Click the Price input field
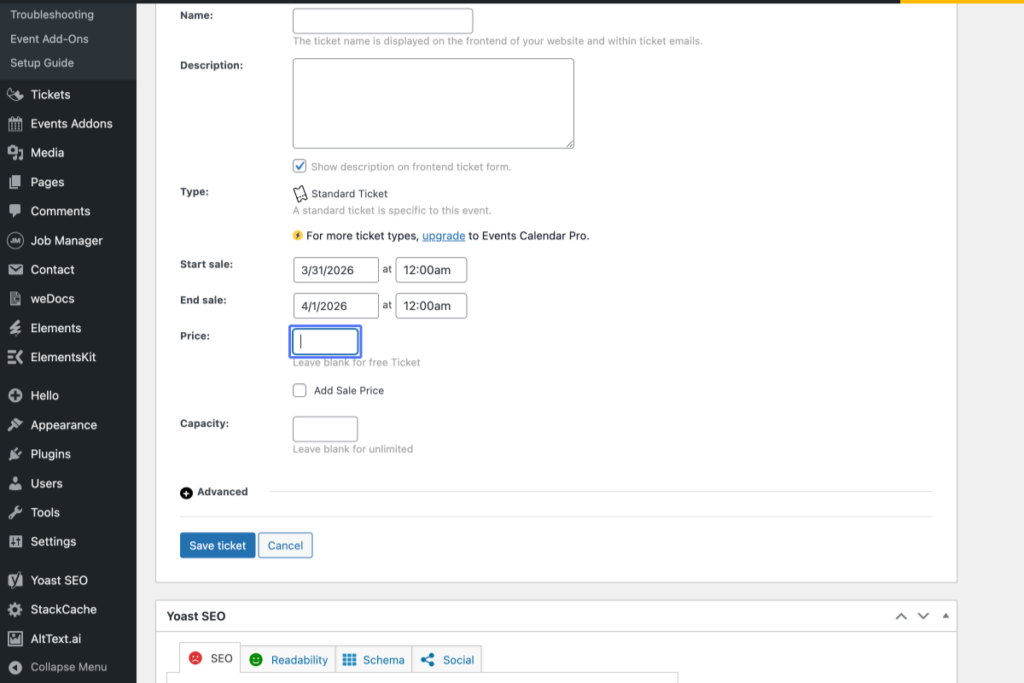 tap(325, 342)
